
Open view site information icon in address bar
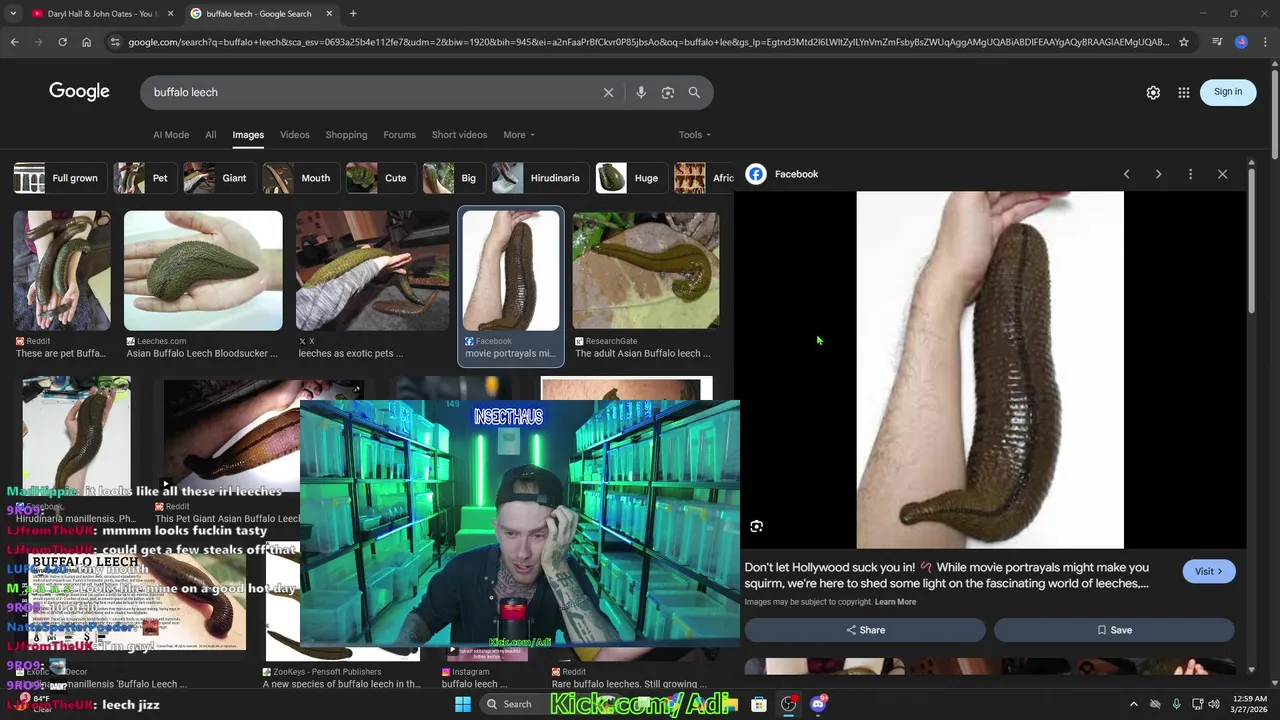click(115, 42)
